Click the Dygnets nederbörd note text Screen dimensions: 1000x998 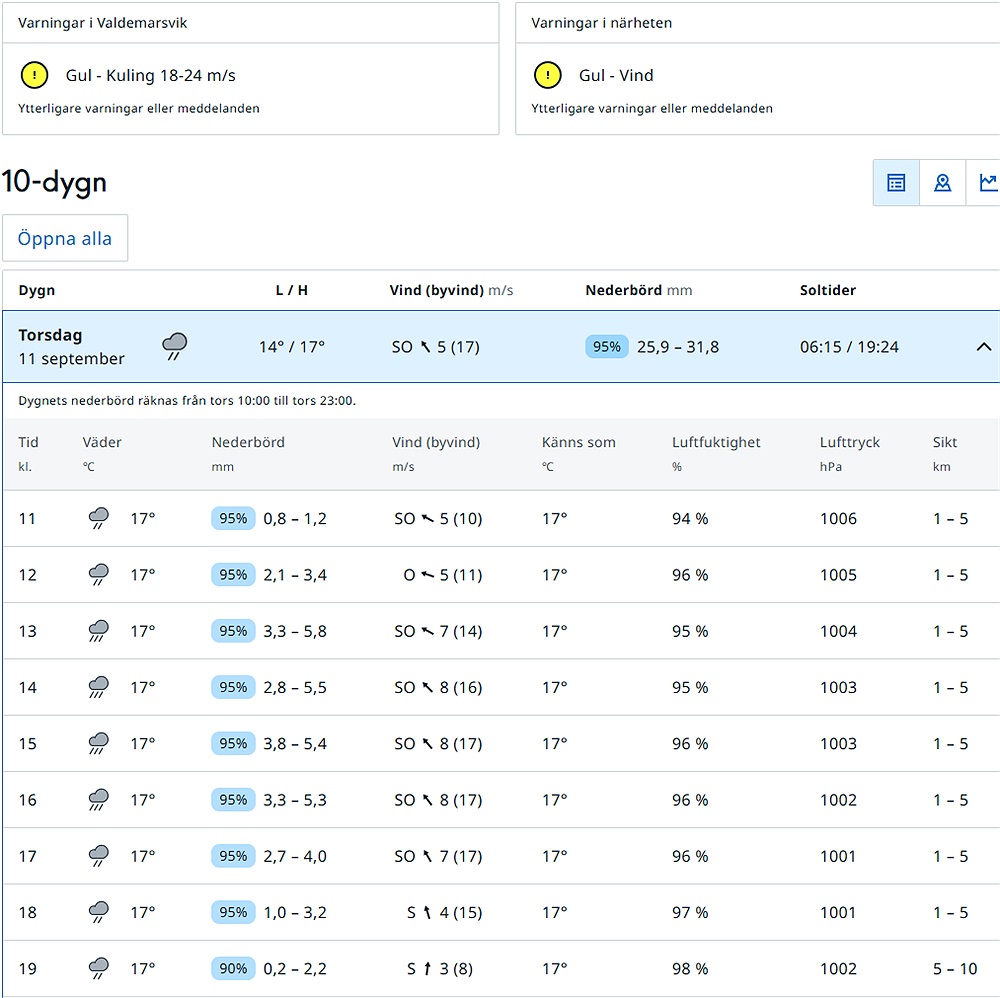point(187,400)
